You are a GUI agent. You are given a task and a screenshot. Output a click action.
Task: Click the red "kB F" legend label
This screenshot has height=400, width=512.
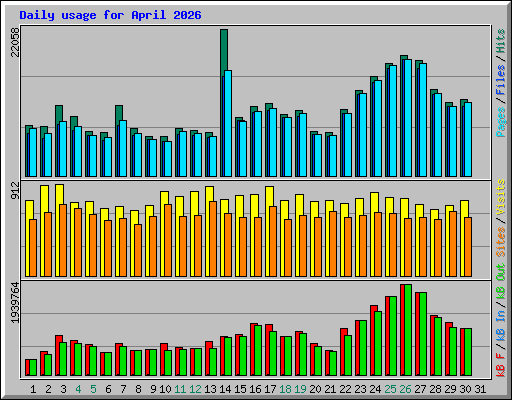click(x=500, y=365)
